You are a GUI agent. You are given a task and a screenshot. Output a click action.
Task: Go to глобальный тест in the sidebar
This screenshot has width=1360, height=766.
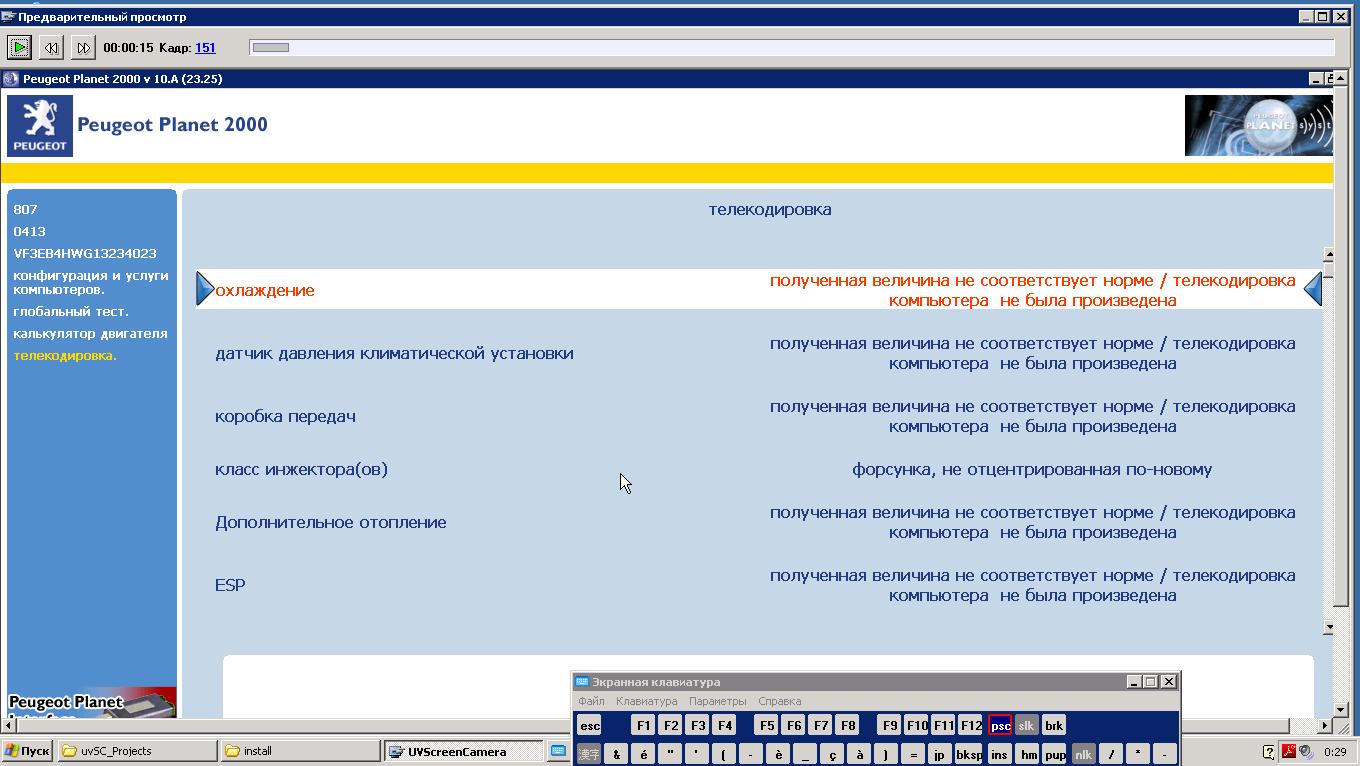click(x=71, y=311)
